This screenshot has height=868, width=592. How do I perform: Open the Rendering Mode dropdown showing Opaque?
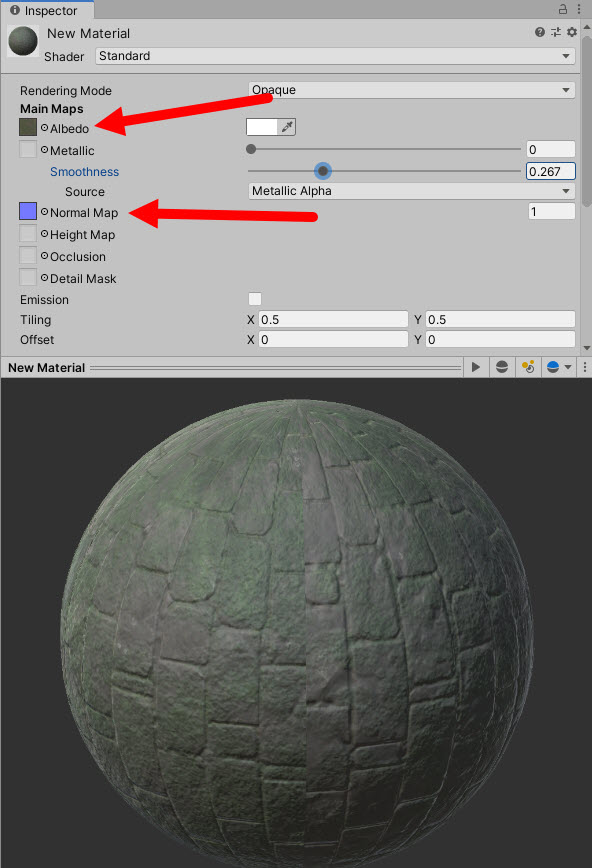[x=411, y=90]
